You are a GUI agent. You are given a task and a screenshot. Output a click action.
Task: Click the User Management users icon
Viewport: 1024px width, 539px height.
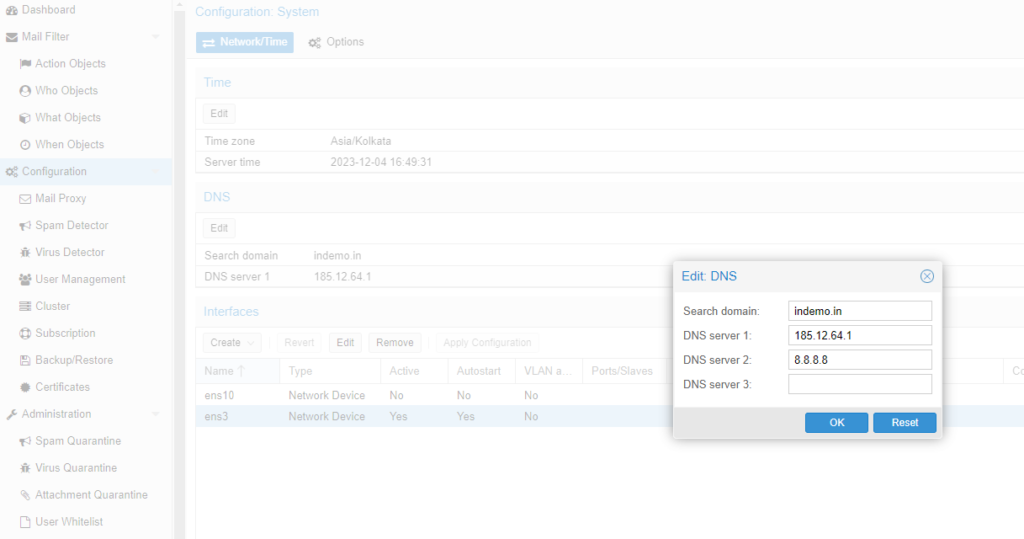pyautogui.click(x=25, y=280)
